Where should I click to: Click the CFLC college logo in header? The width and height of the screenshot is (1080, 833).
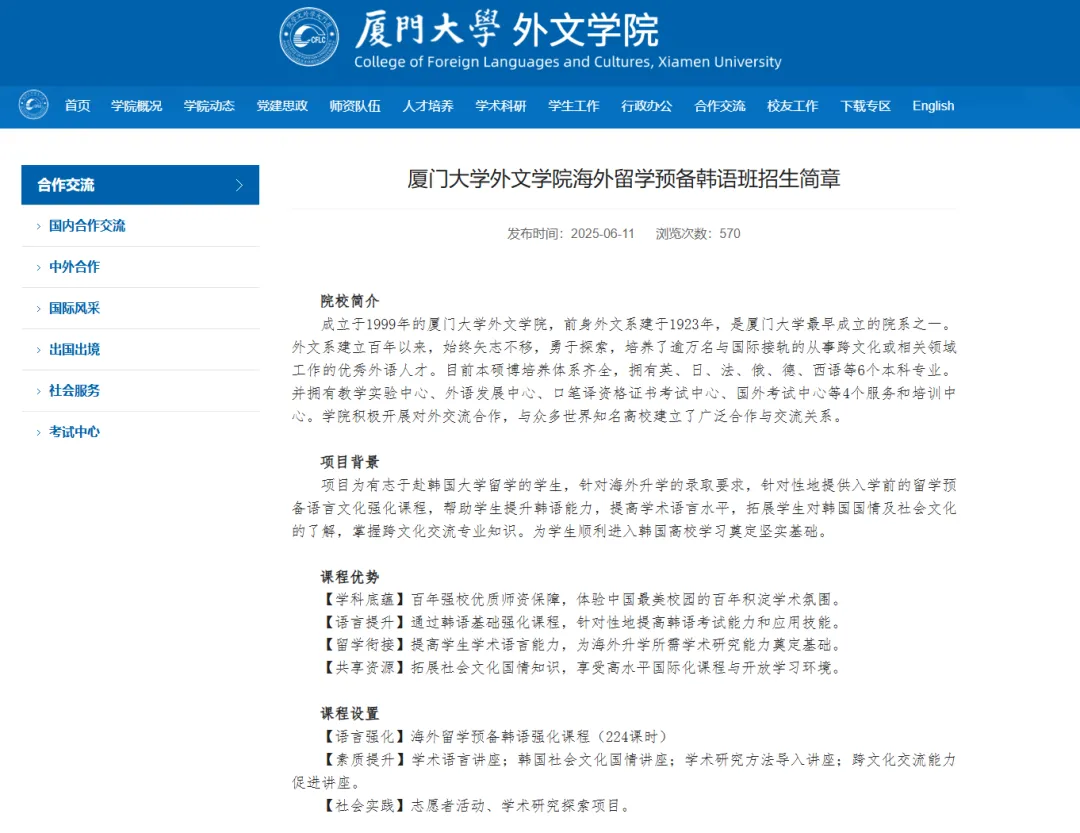[x=309, y=37]
